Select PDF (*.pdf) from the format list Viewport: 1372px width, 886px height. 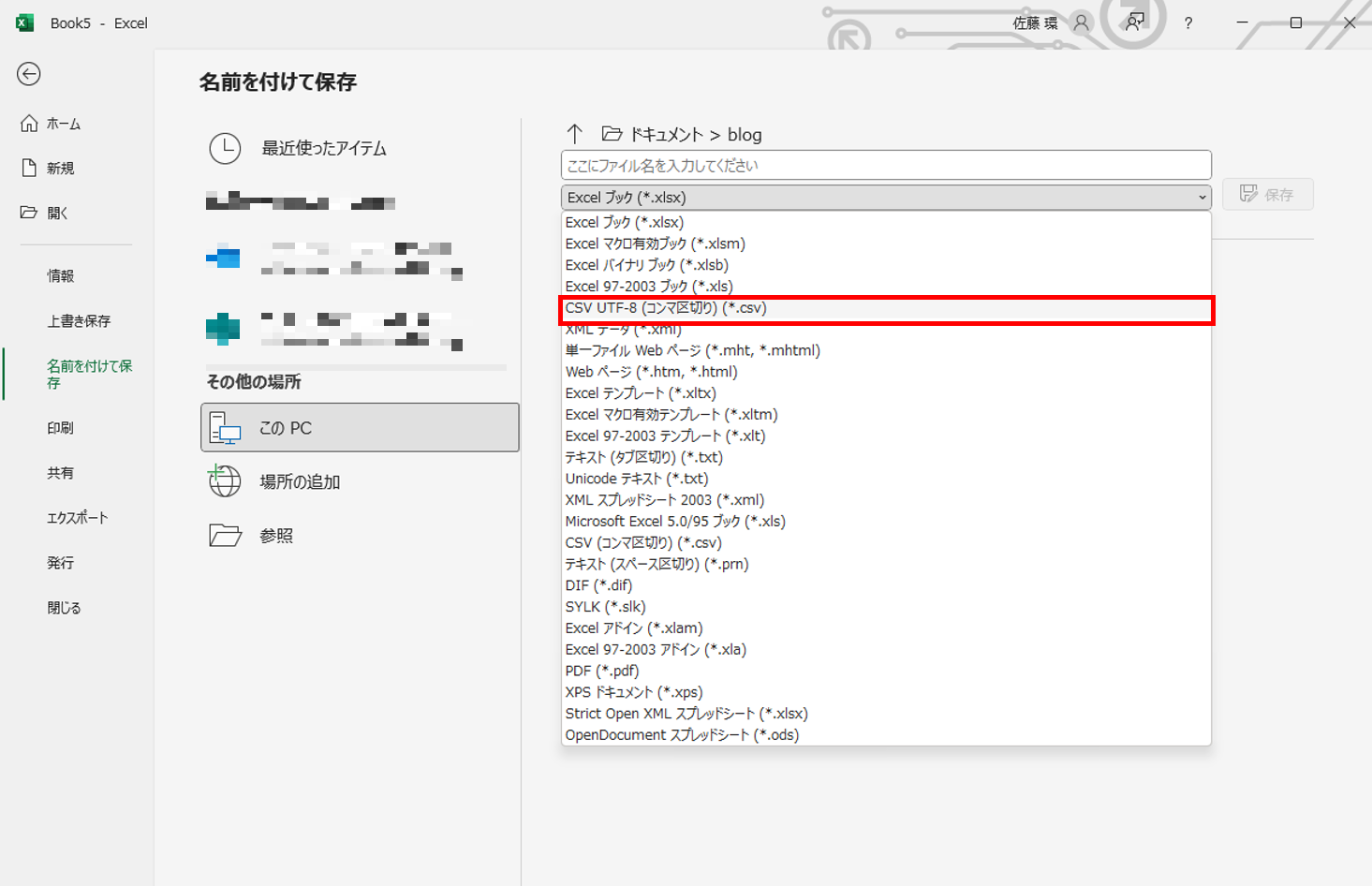pos(601,670)
